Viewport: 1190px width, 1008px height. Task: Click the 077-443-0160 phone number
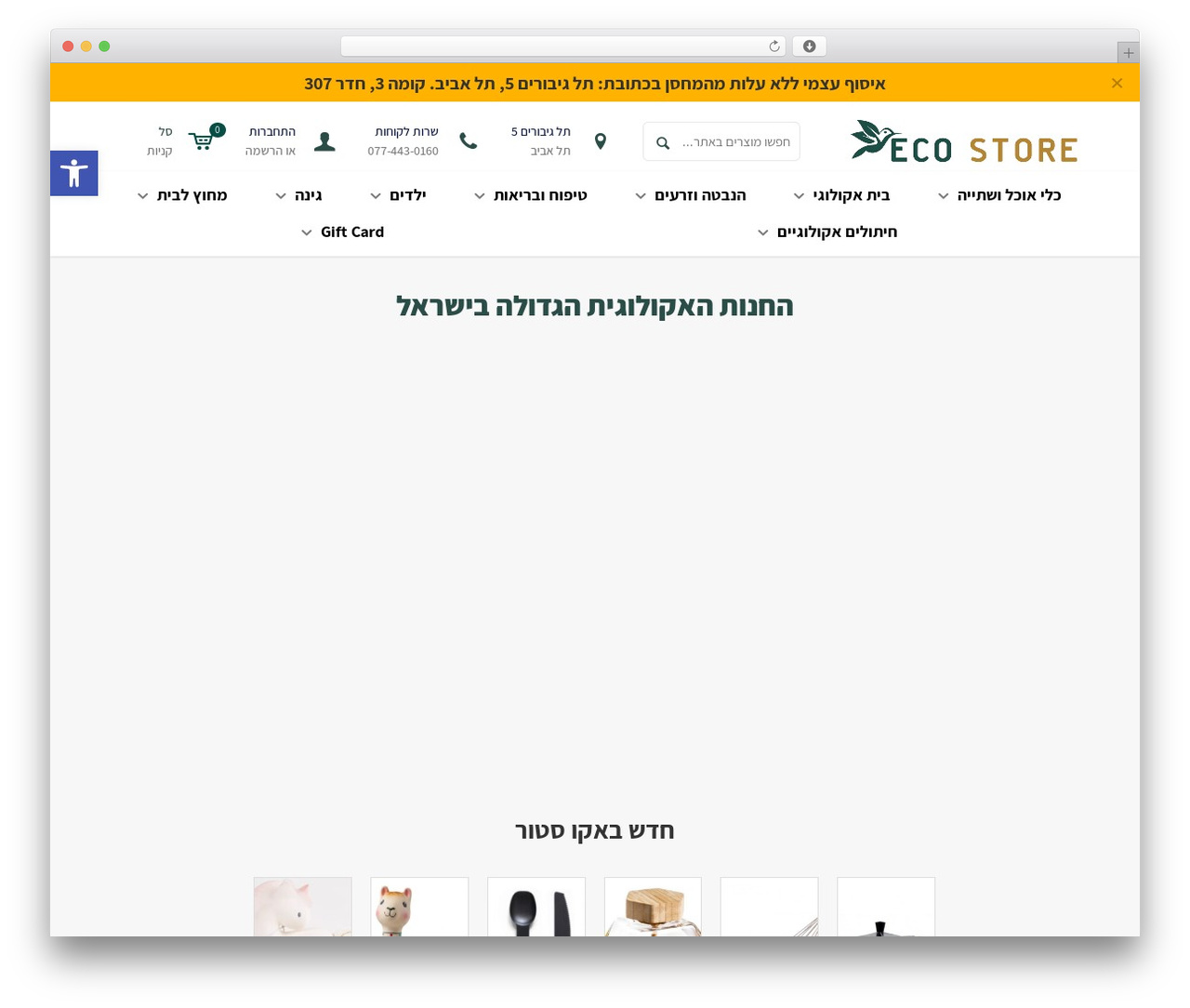pos(403,151)
